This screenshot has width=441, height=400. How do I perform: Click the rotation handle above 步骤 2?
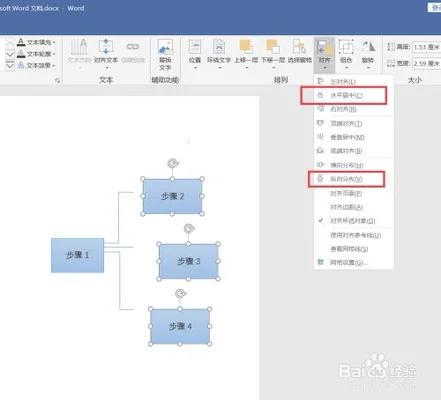(x=173, y=163)
